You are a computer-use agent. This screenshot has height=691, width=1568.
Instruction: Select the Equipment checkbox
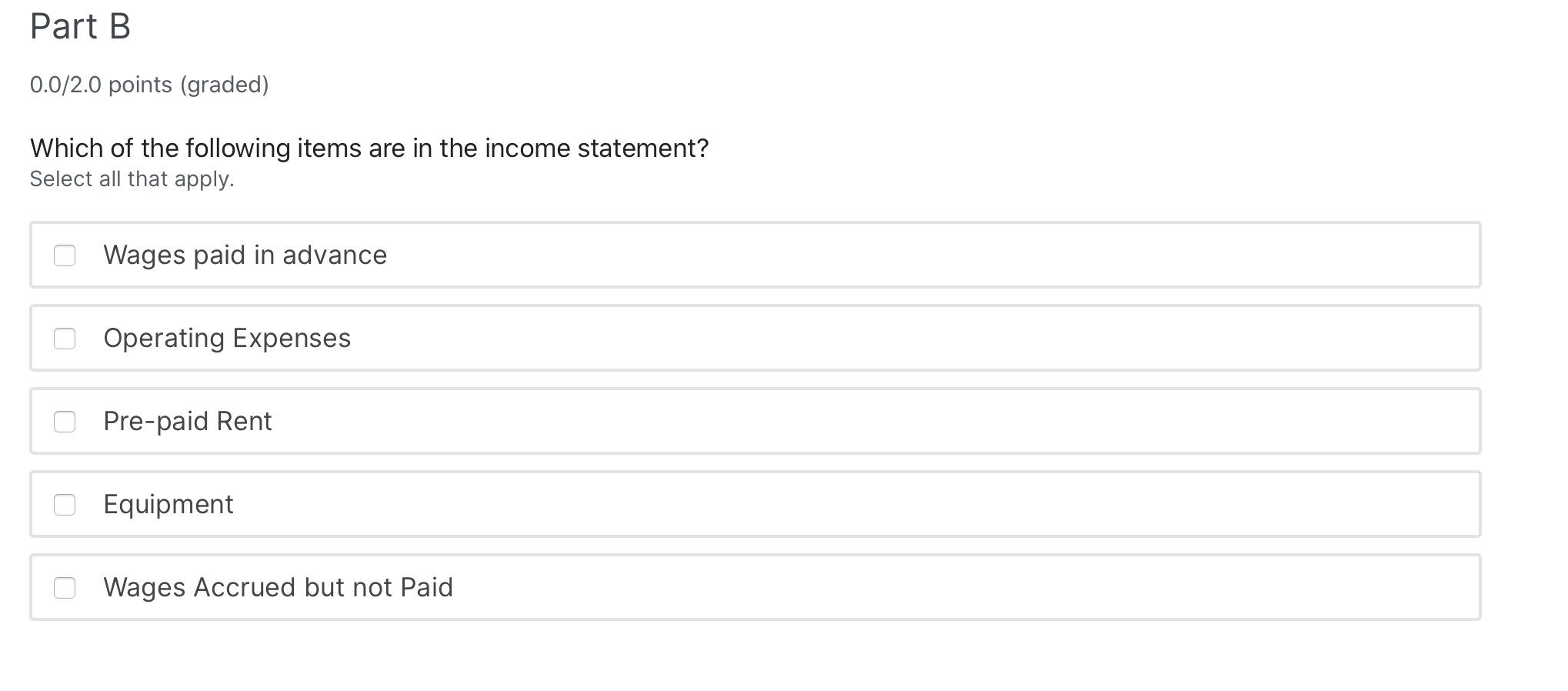65,505
